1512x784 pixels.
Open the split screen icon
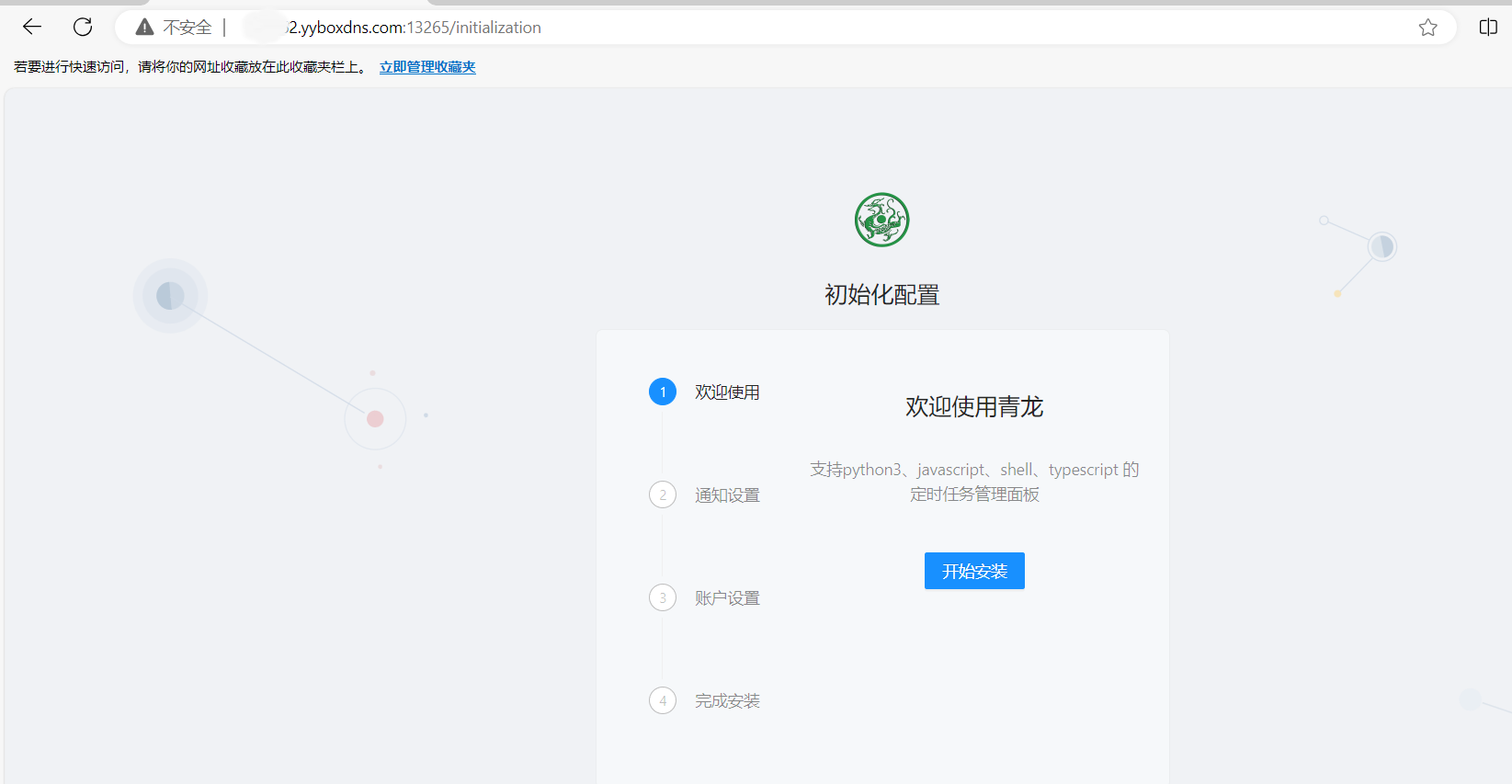click(x=1488, y=28)
